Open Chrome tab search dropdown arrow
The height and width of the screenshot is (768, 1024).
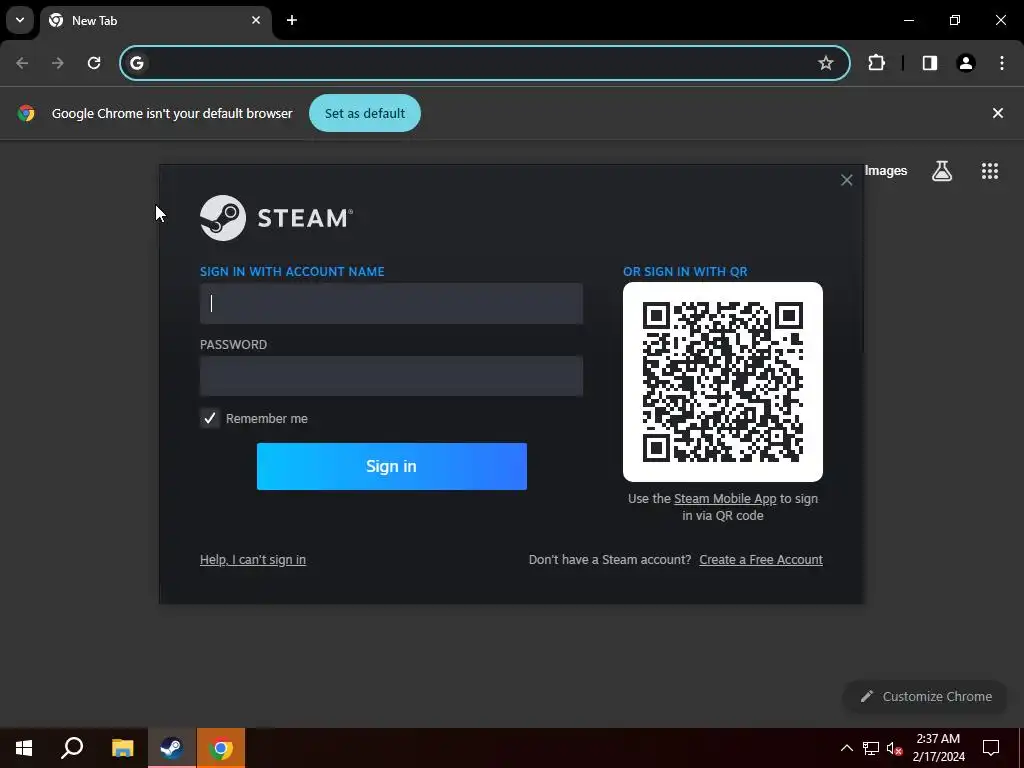(20, 20)
